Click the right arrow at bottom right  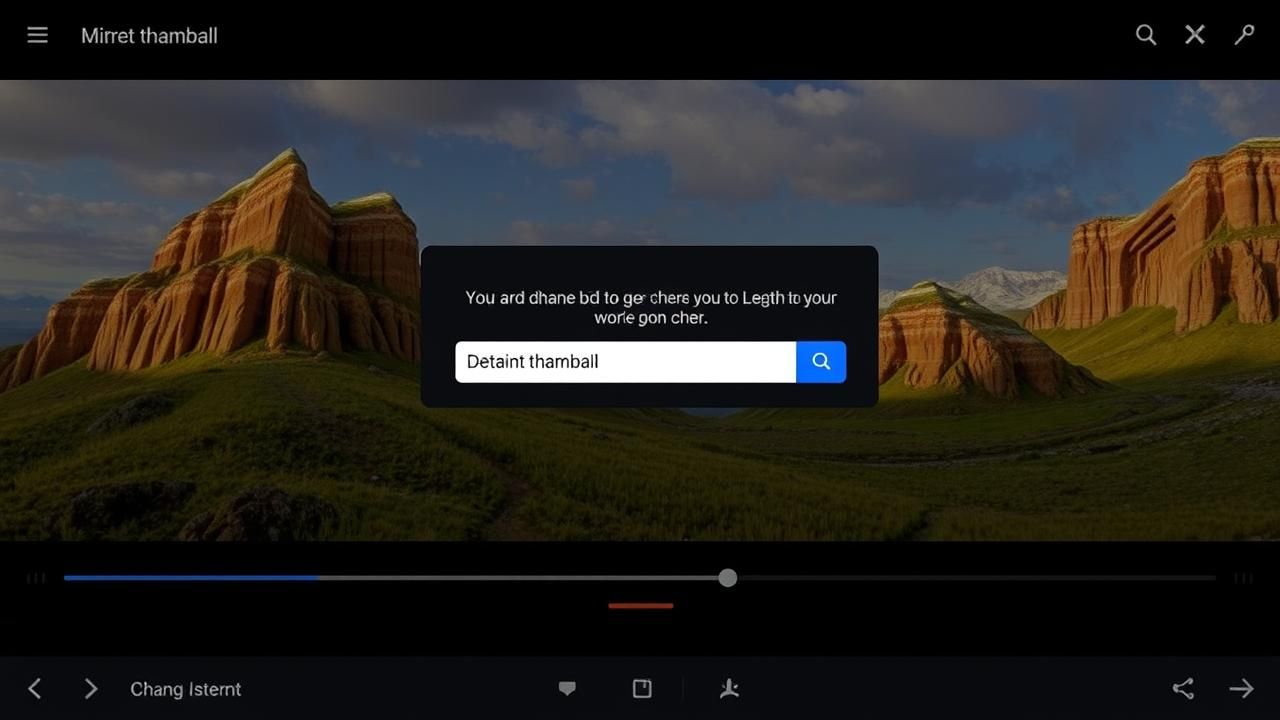[x=1241, y=689]
